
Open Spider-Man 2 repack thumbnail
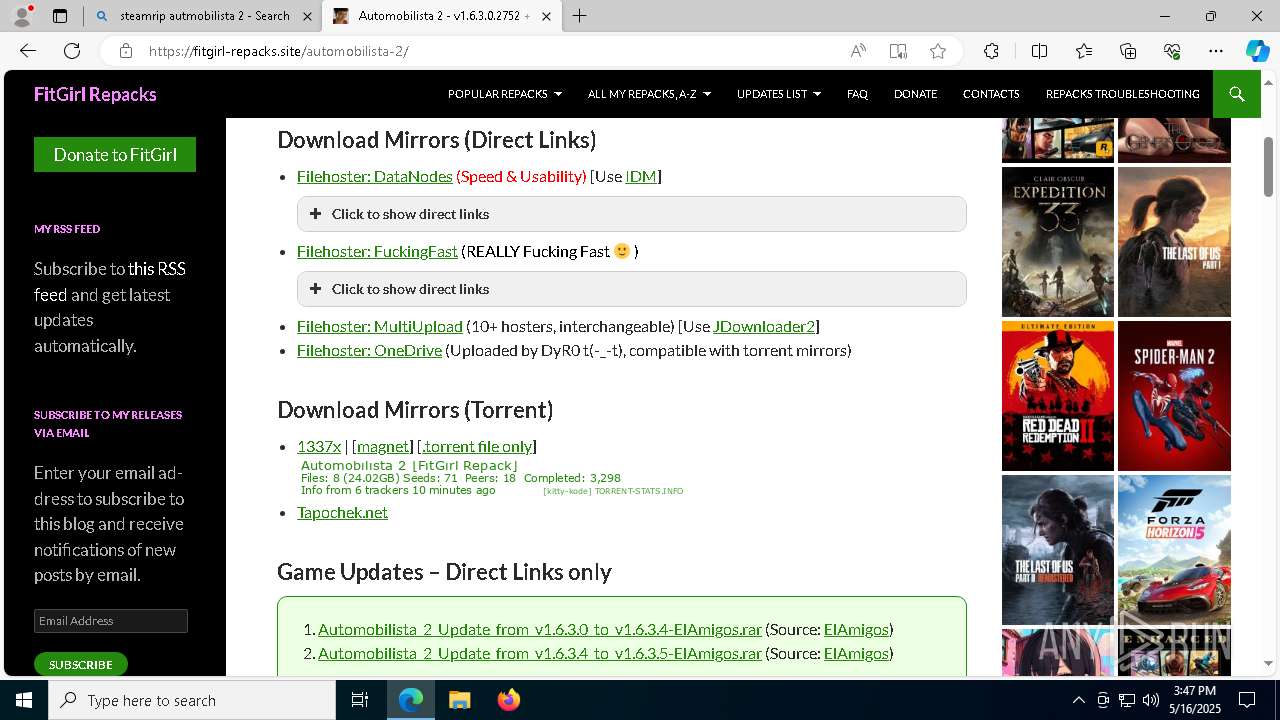point(1174,396)
